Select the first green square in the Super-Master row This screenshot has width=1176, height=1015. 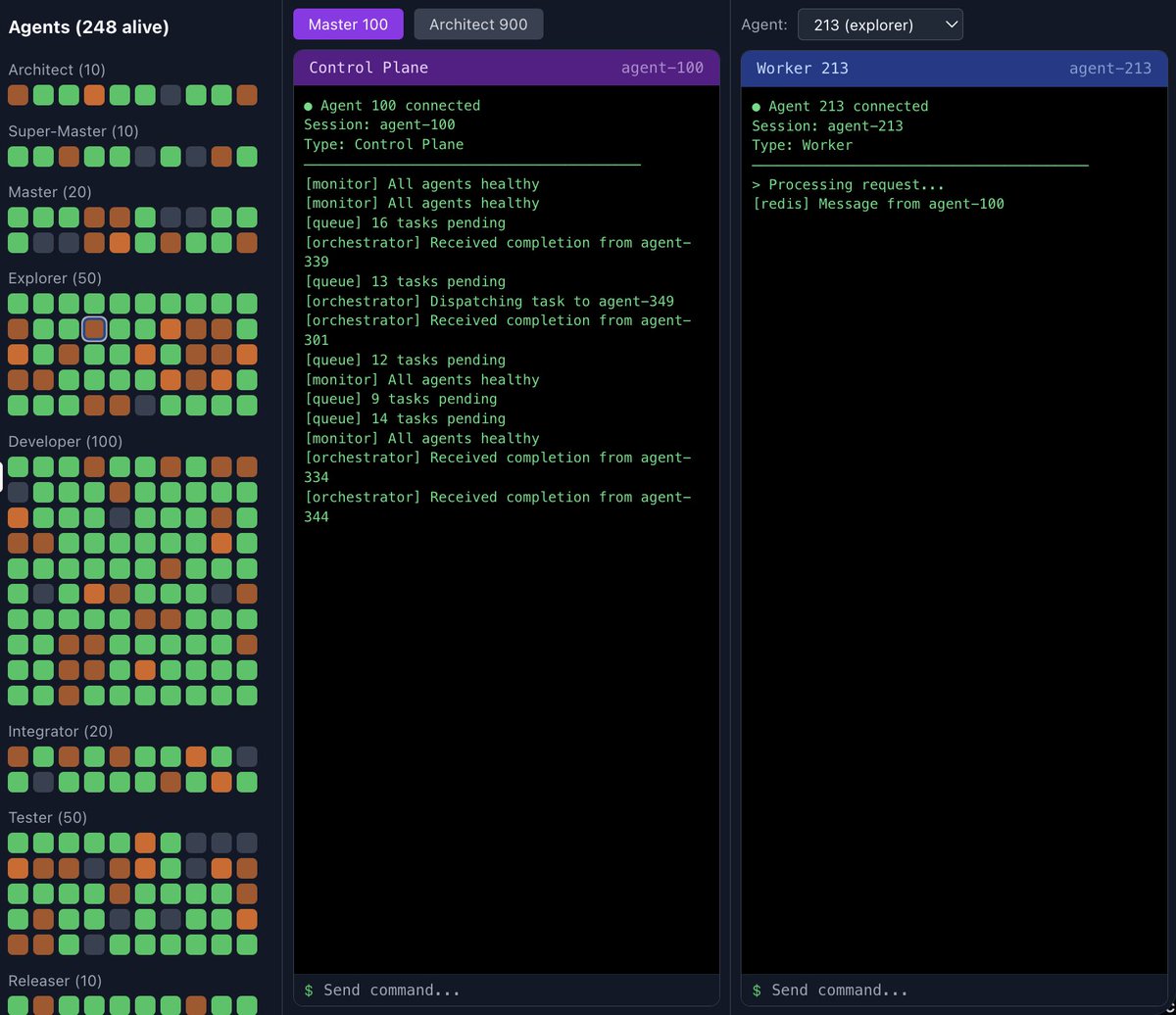coord(18,157)
